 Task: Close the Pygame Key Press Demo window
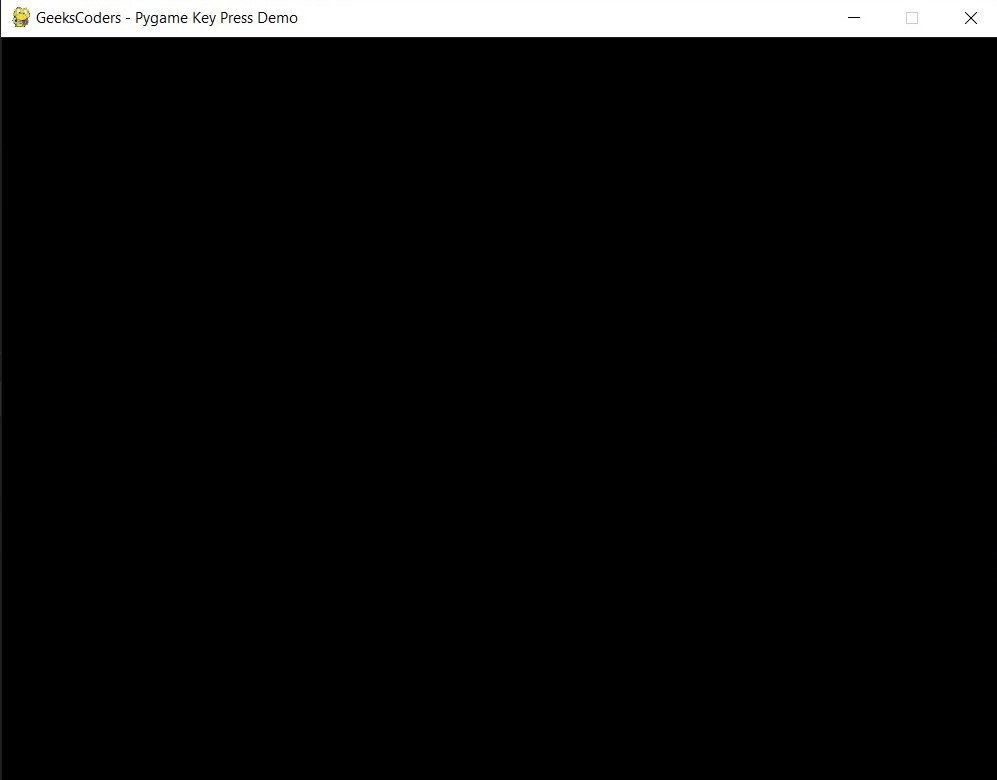click(x=970, y=18)
